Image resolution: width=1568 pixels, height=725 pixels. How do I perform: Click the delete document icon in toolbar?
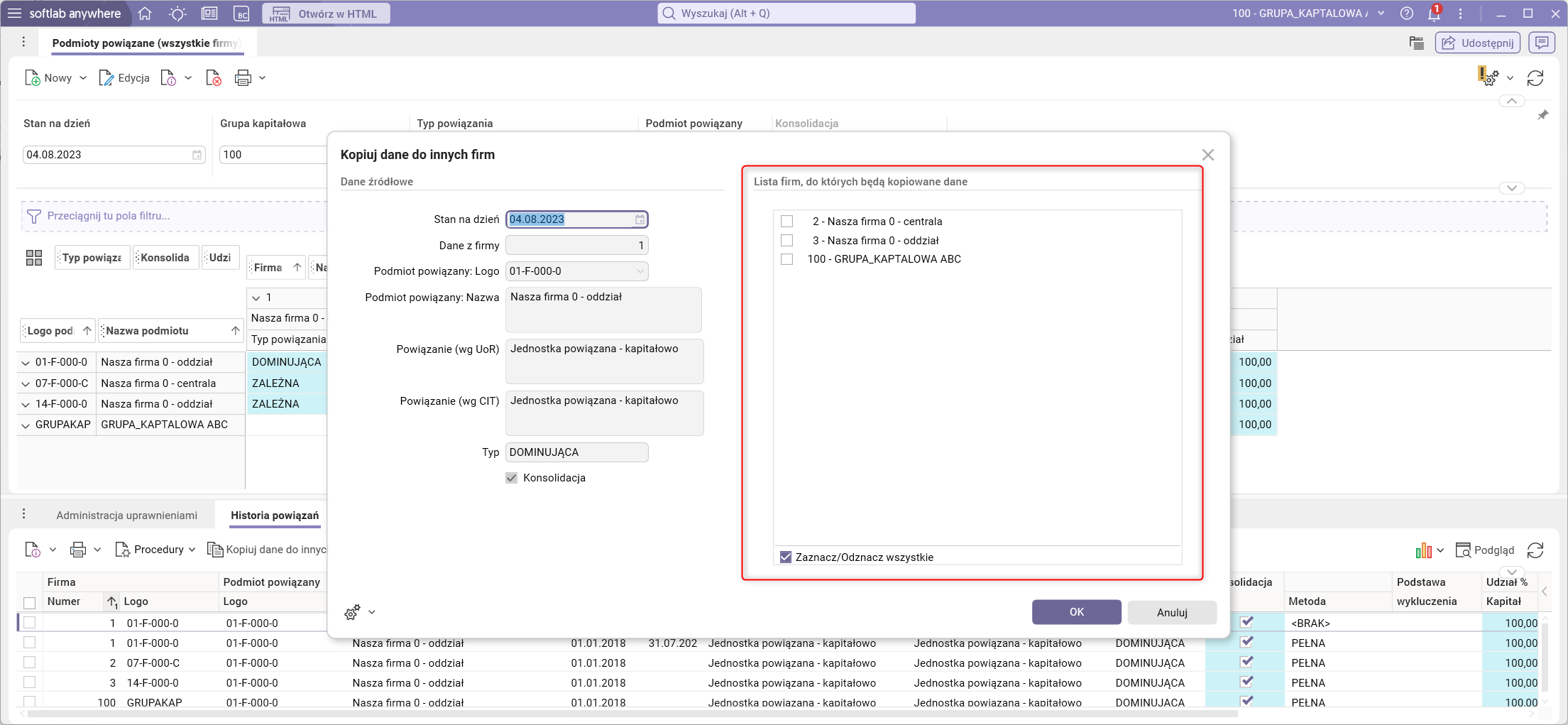click(214, 78)
